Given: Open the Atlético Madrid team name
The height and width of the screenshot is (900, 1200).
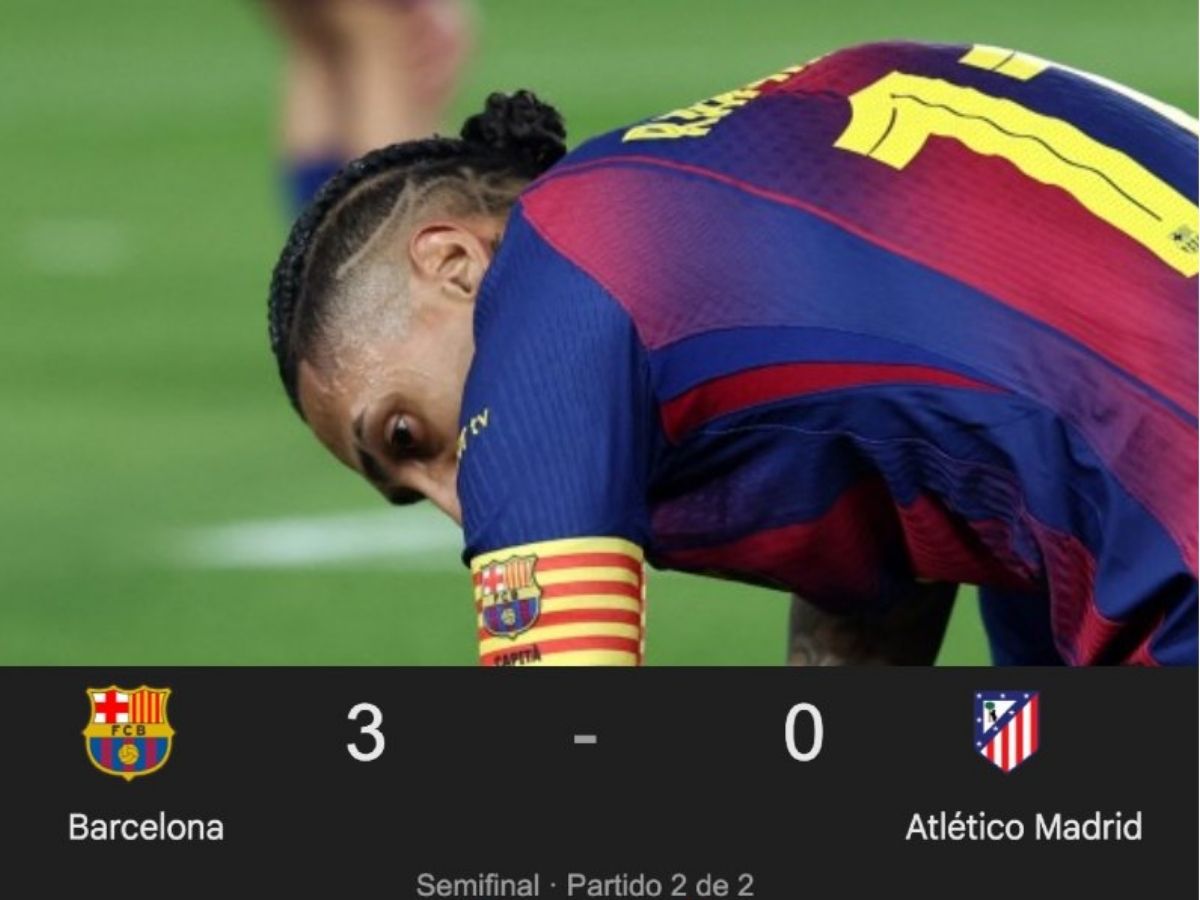Looking at the screenshot, I should tap(1023, 827).
